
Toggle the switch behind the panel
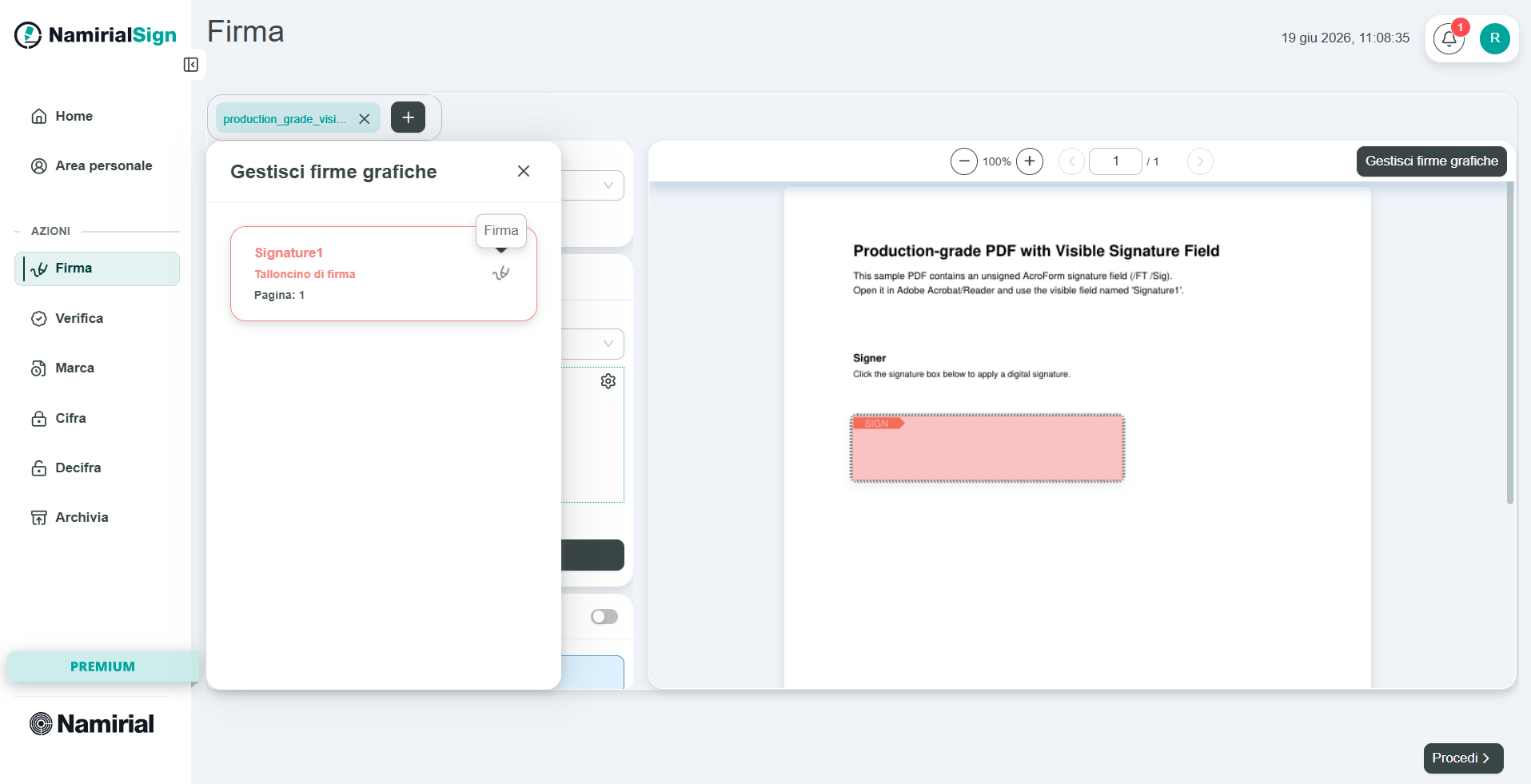(x=604, y=617)
